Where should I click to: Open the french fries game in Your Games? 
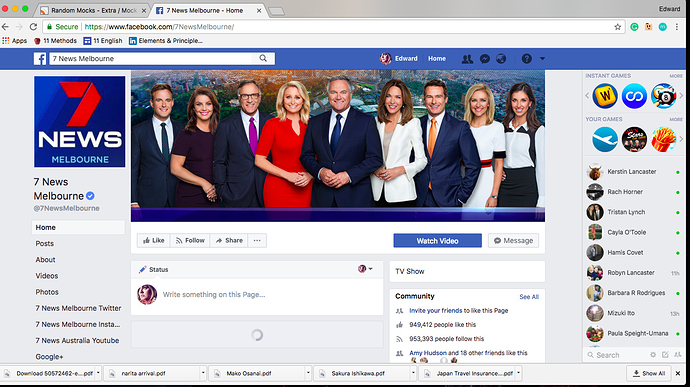(x=664, y=139)
